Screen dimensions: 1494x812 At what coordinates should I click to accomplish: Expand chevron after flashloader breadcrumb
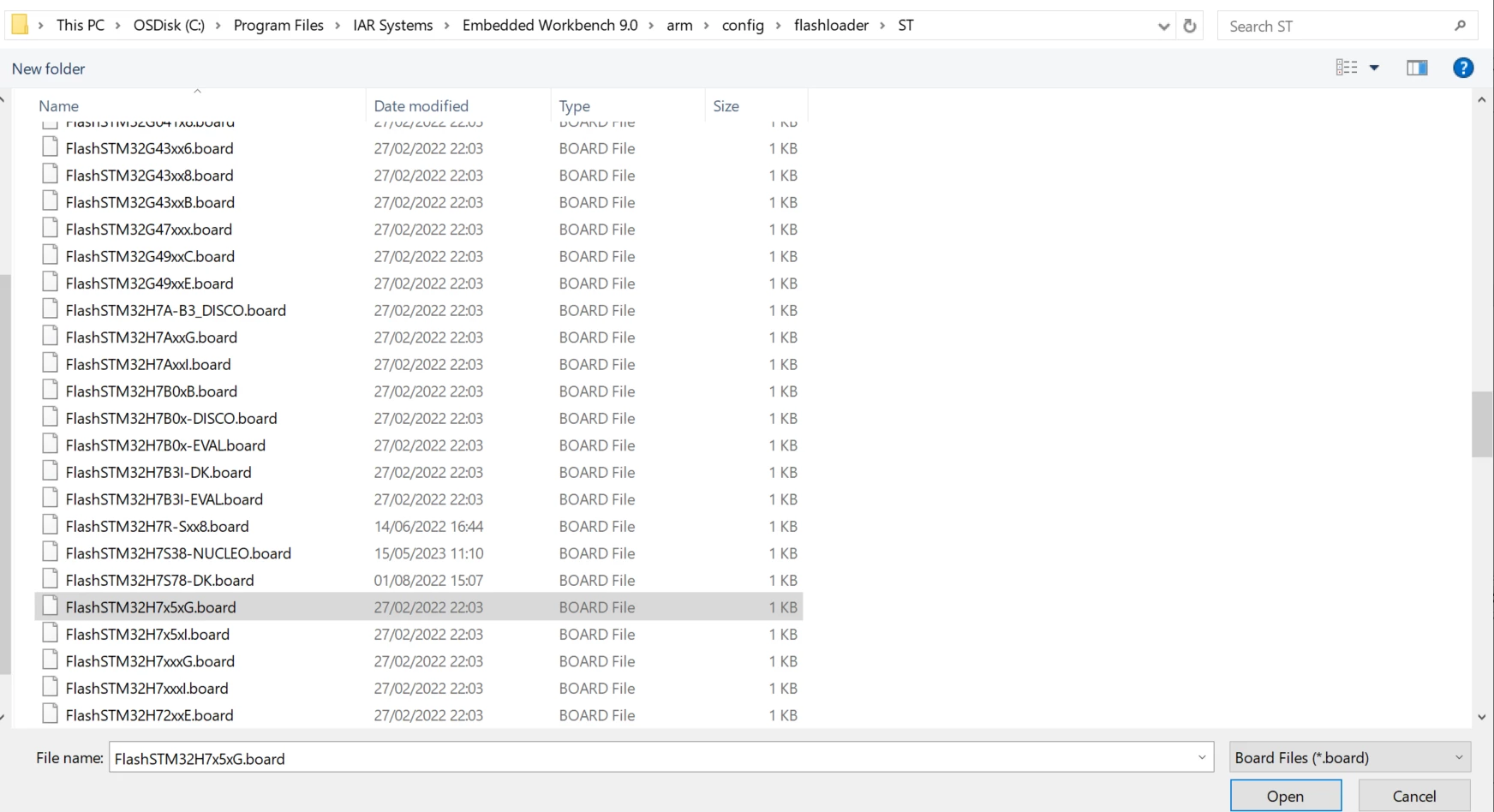[883, 26]
